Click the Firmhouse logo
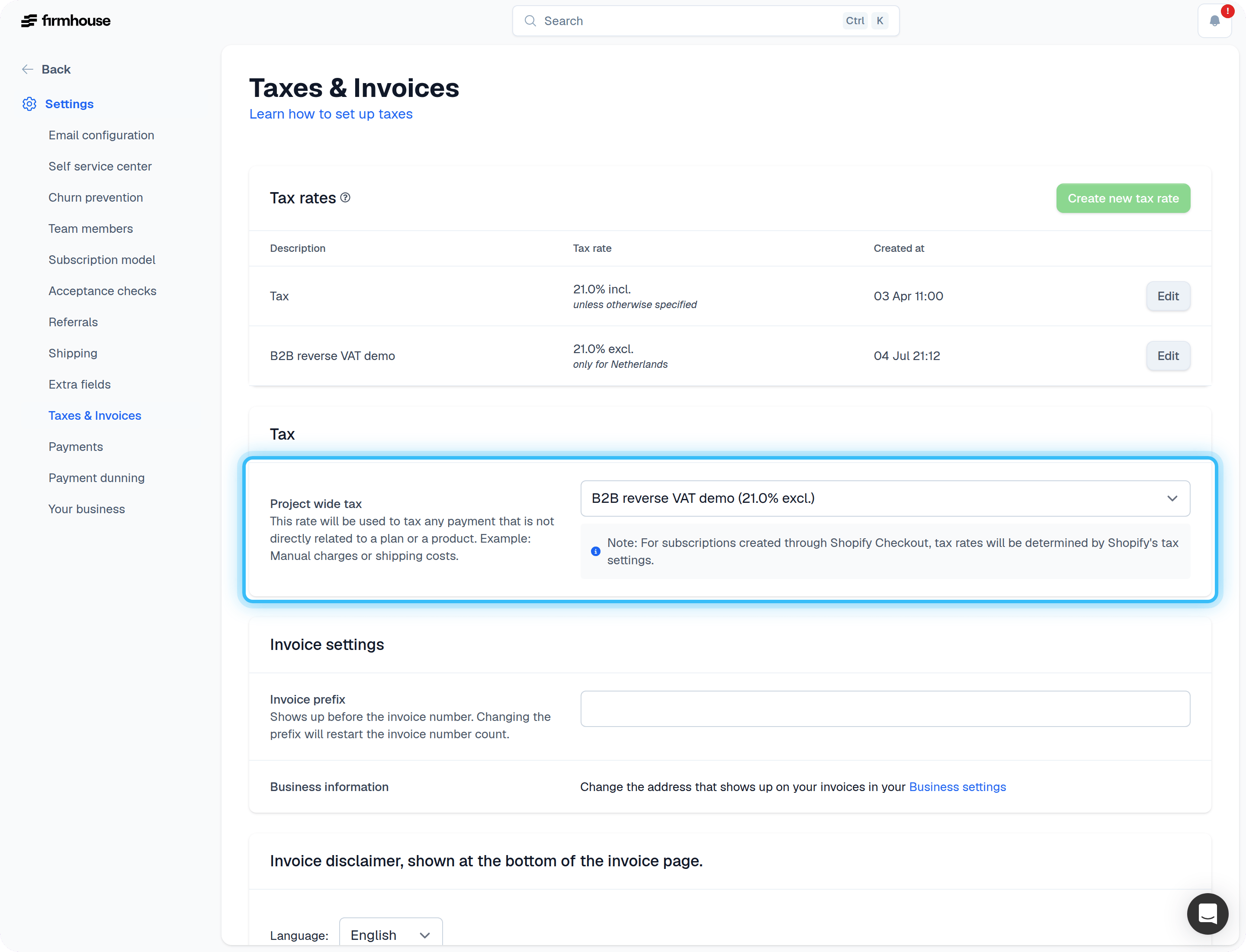The width and height of the screenshot is (1246, 952). coord(66,21)
